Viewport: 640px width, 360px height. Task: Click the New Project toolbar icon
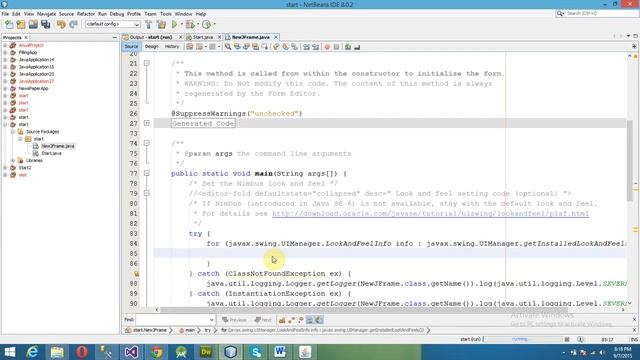[21, 24]
